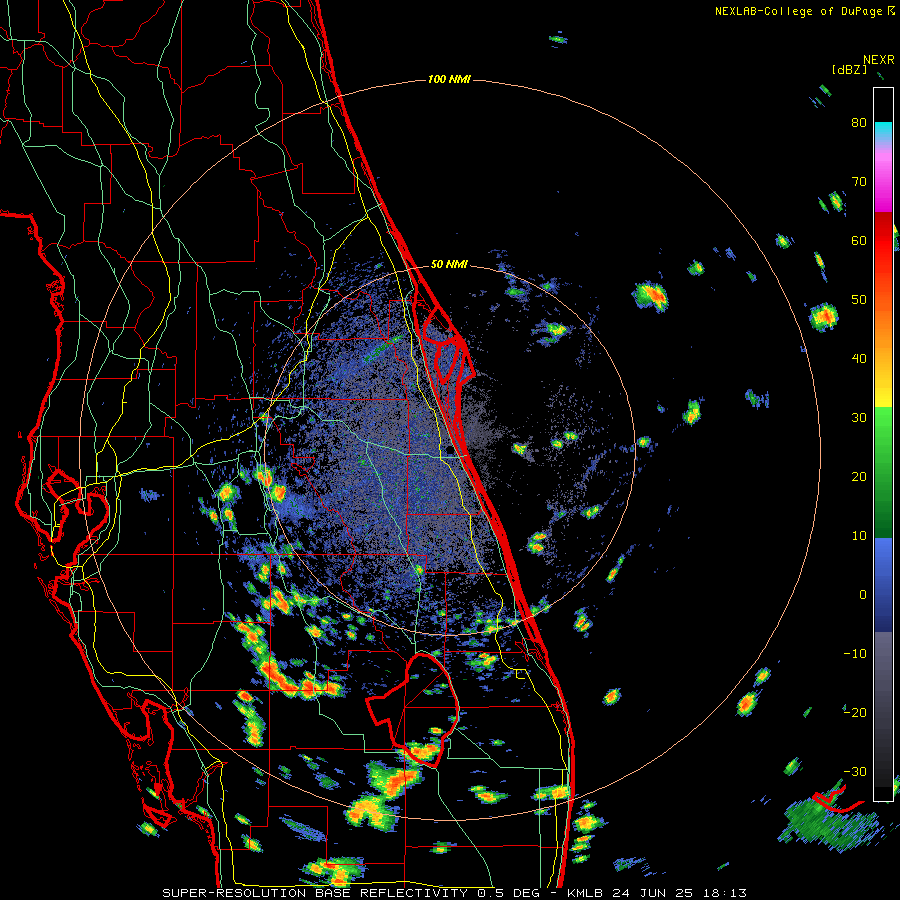Click the 10 value on dBZ scale
The image size is (900, 900).
click(x=859, y=536)
